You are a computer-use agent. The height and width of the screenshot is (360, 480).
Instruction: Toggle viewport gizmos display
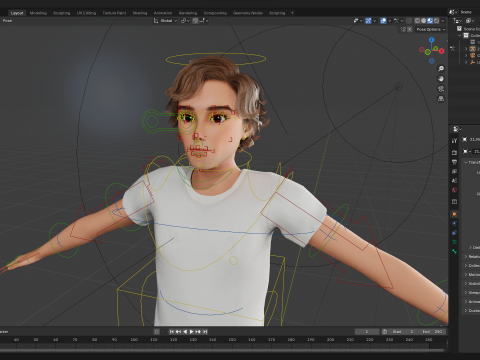coord(368,21)
